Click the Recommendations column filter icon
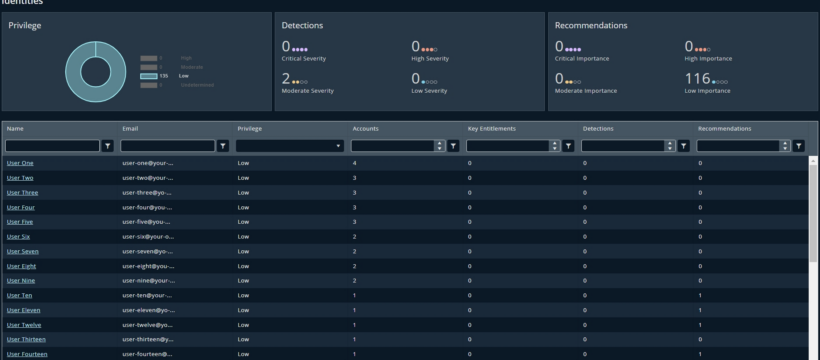 [x=799, y=146]
